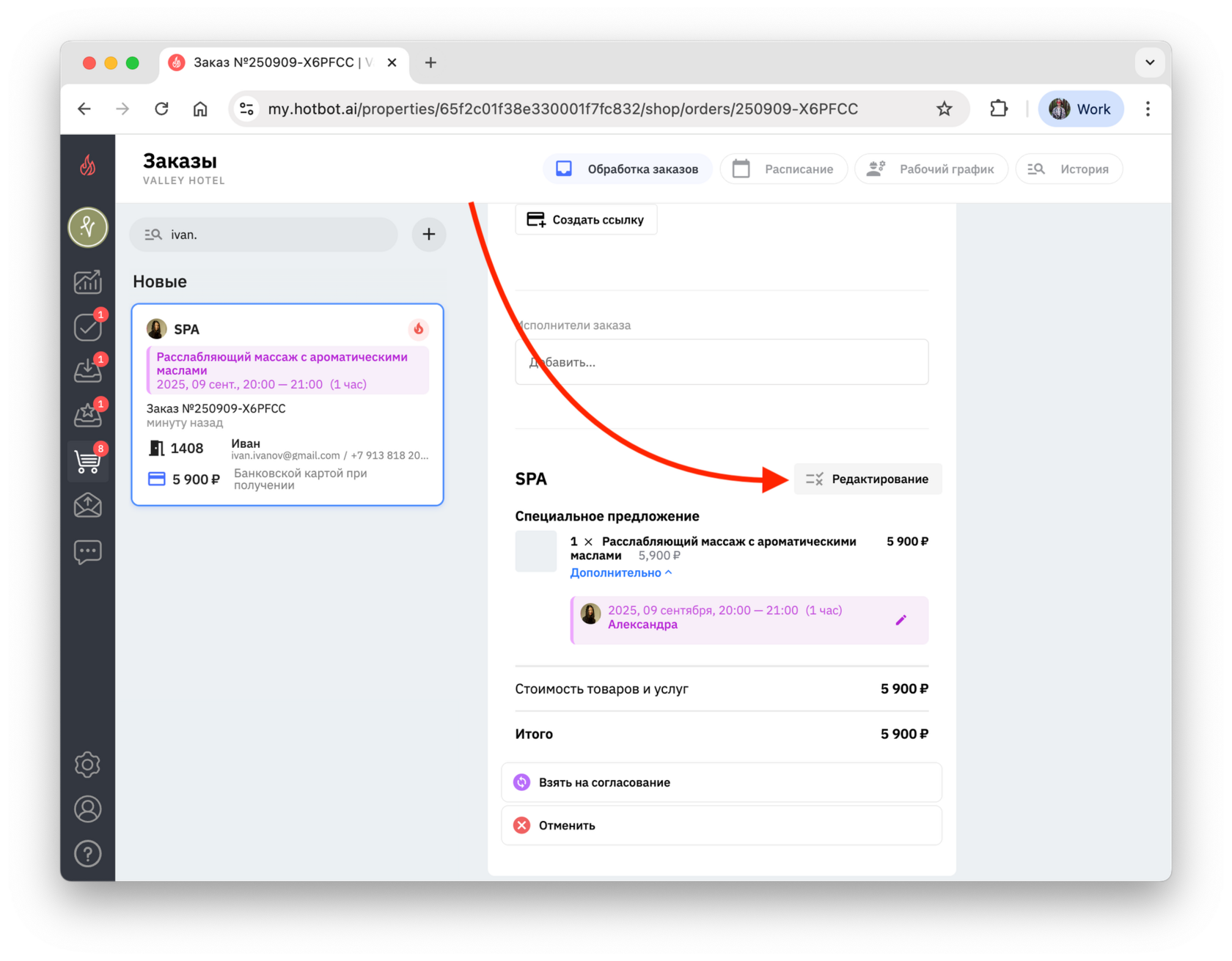Viewport: 1232px width, 961px height.
Task: Switch to Расписание tab
Action: [784, 169]
